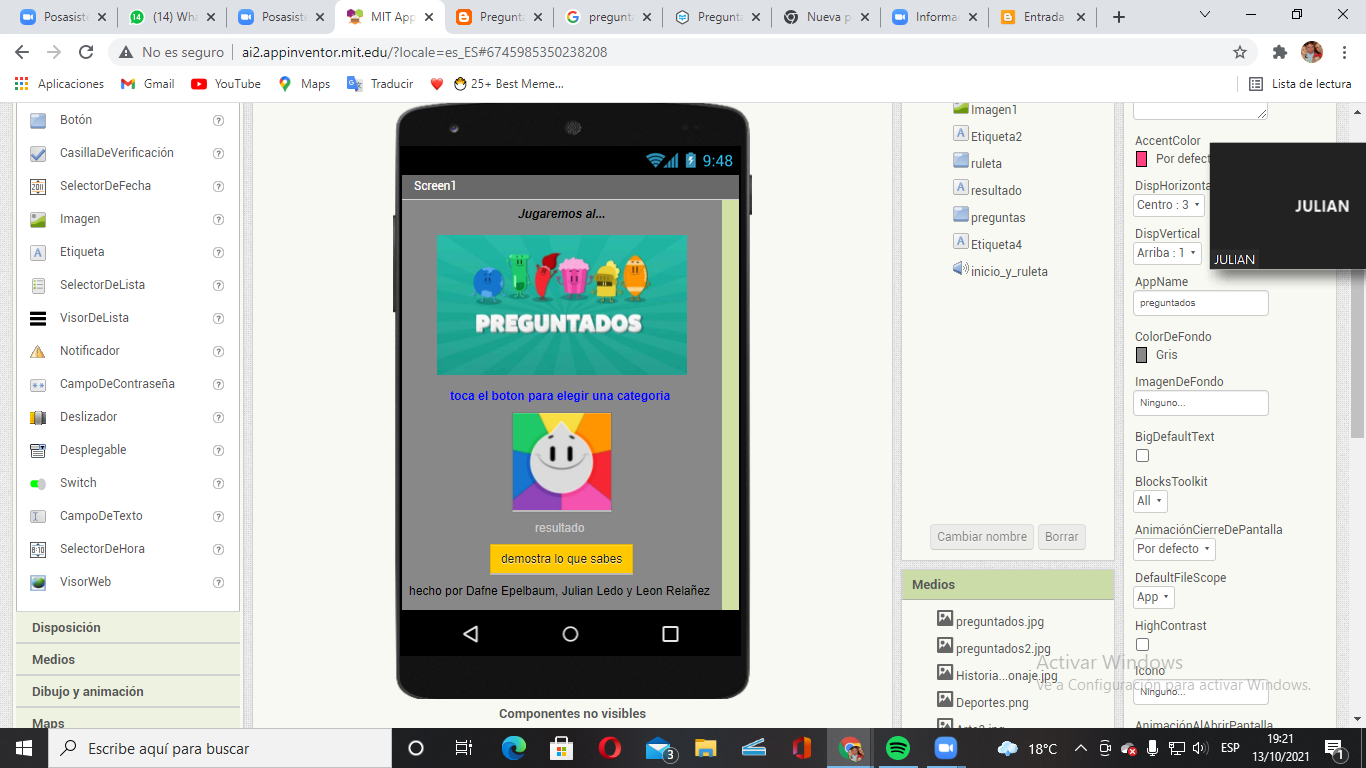Image resolution: width=1366 pixels, height=768 pixels.
Task: Select the CasillaDeVerificación palette component
Action: point(117,153)
